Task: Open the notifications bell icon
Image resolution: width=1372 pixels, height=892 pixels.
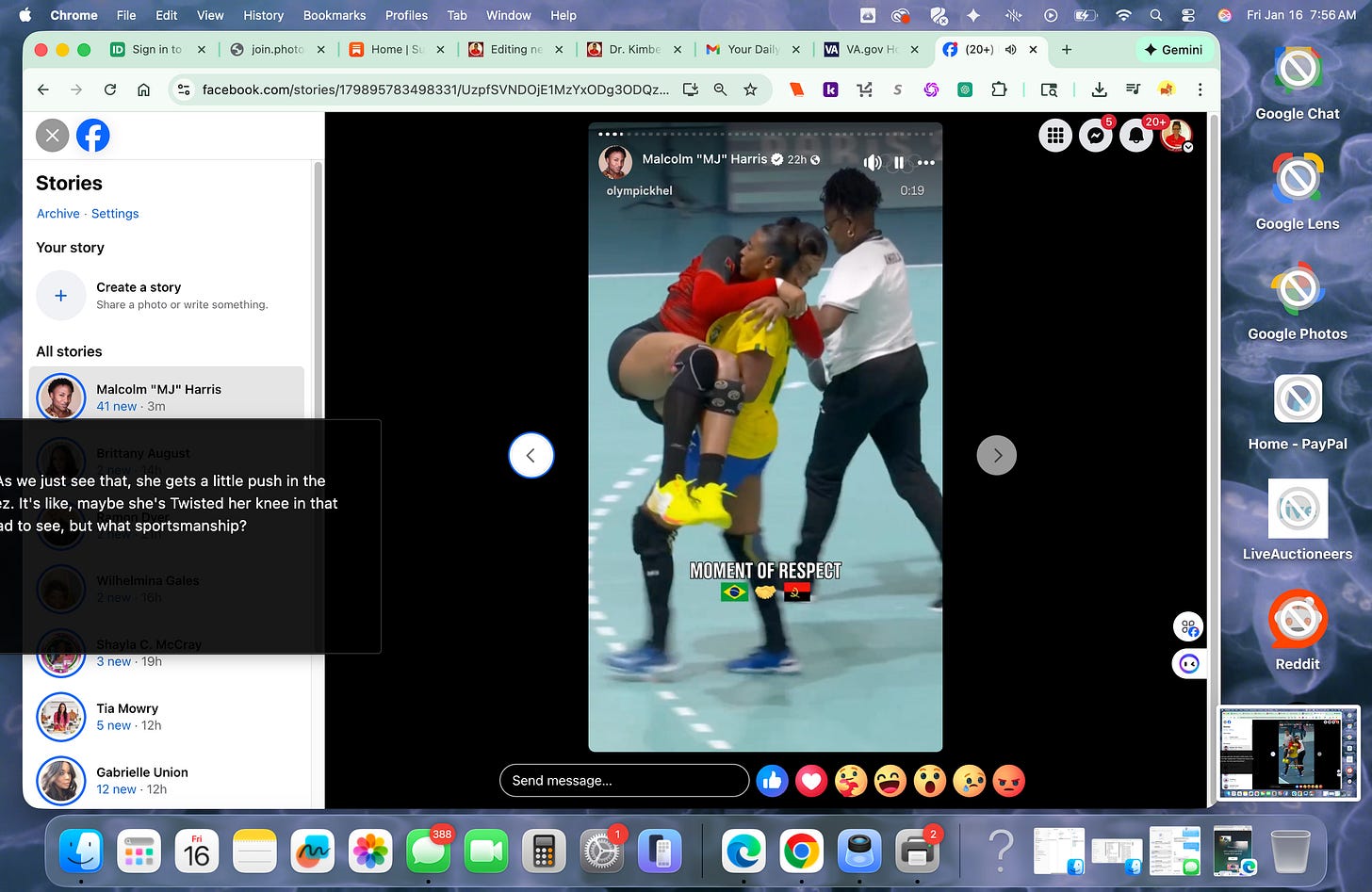Action: pyautogui.click(x=1136, y=136)
